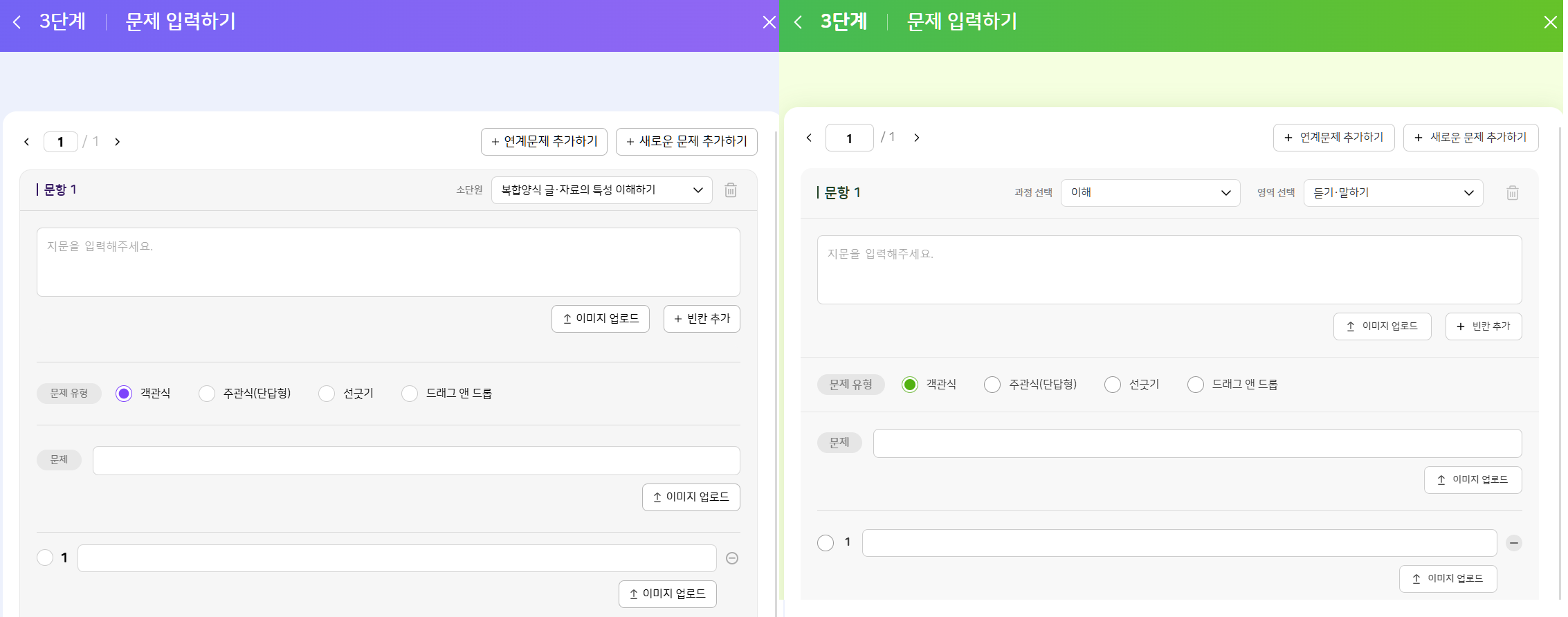Remove answer option 1 in purple panel
Viewport: 1568px width, 617px height.
[x=732, y=558]
